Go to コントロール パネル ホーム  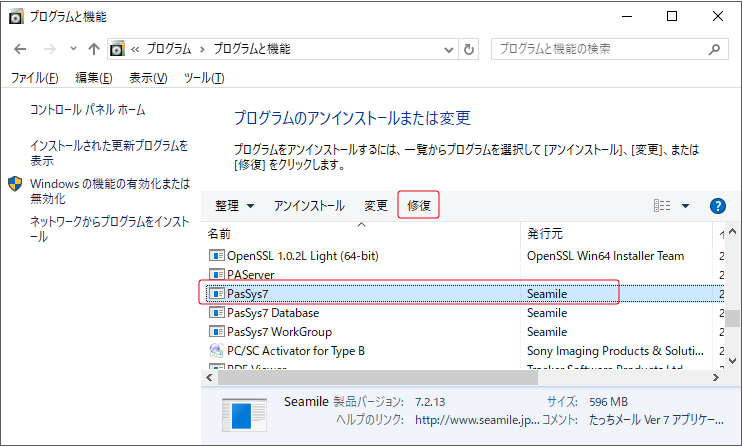point(88,110)
